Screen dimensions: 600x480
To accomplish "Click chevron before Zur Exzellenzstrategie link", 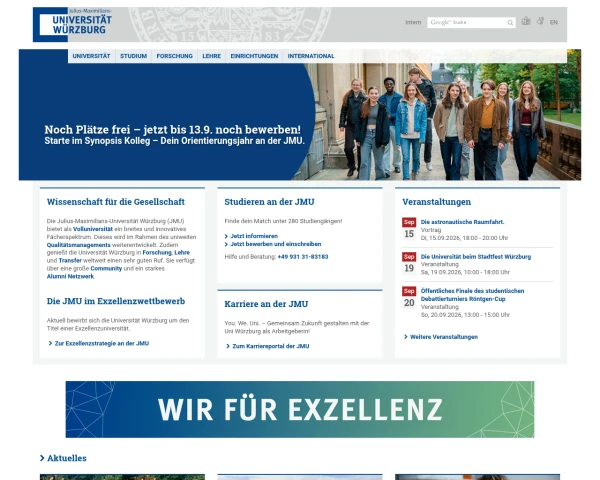I will [50, 343].
